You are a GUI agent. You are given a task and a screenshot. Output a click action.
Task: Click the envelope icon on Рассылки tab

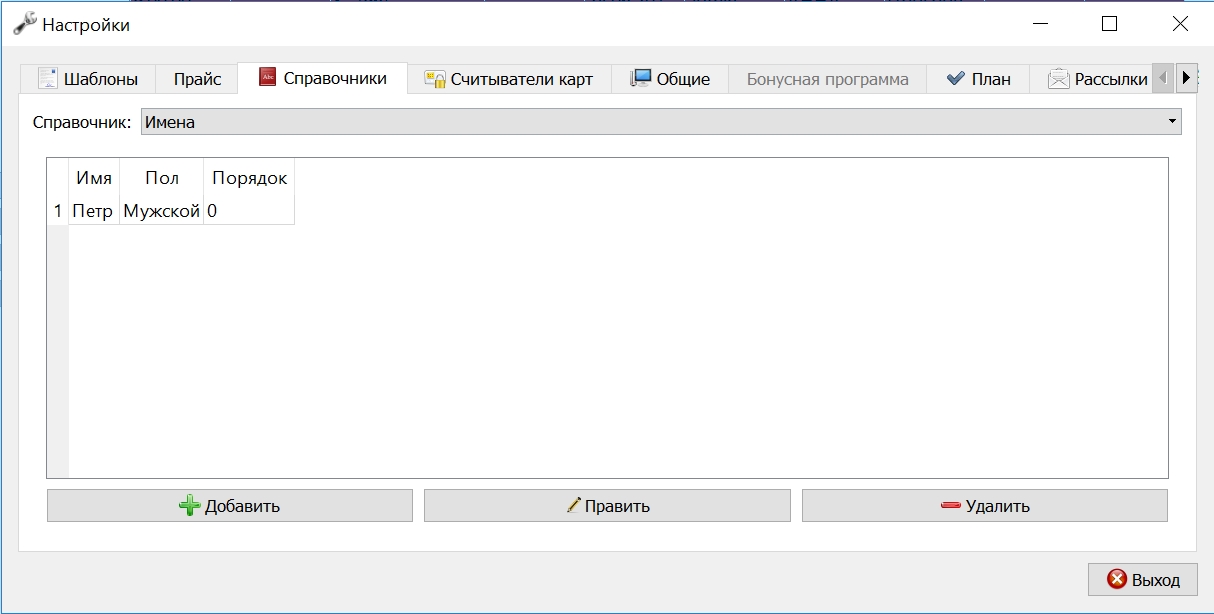point(1059,79)
